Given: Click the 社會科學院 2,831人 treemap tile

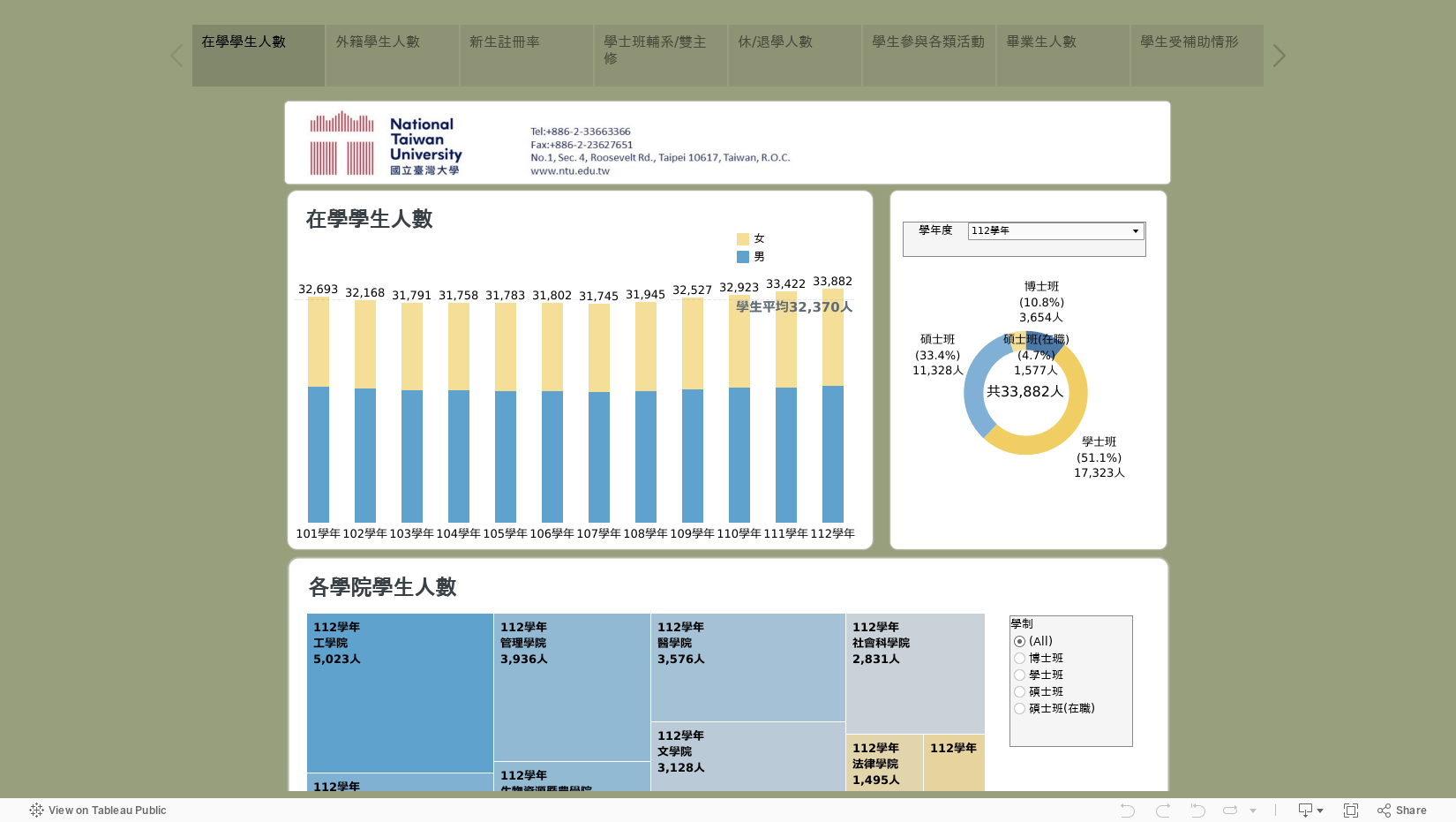Looking at the screenshot, I should [x=915, y=674].
